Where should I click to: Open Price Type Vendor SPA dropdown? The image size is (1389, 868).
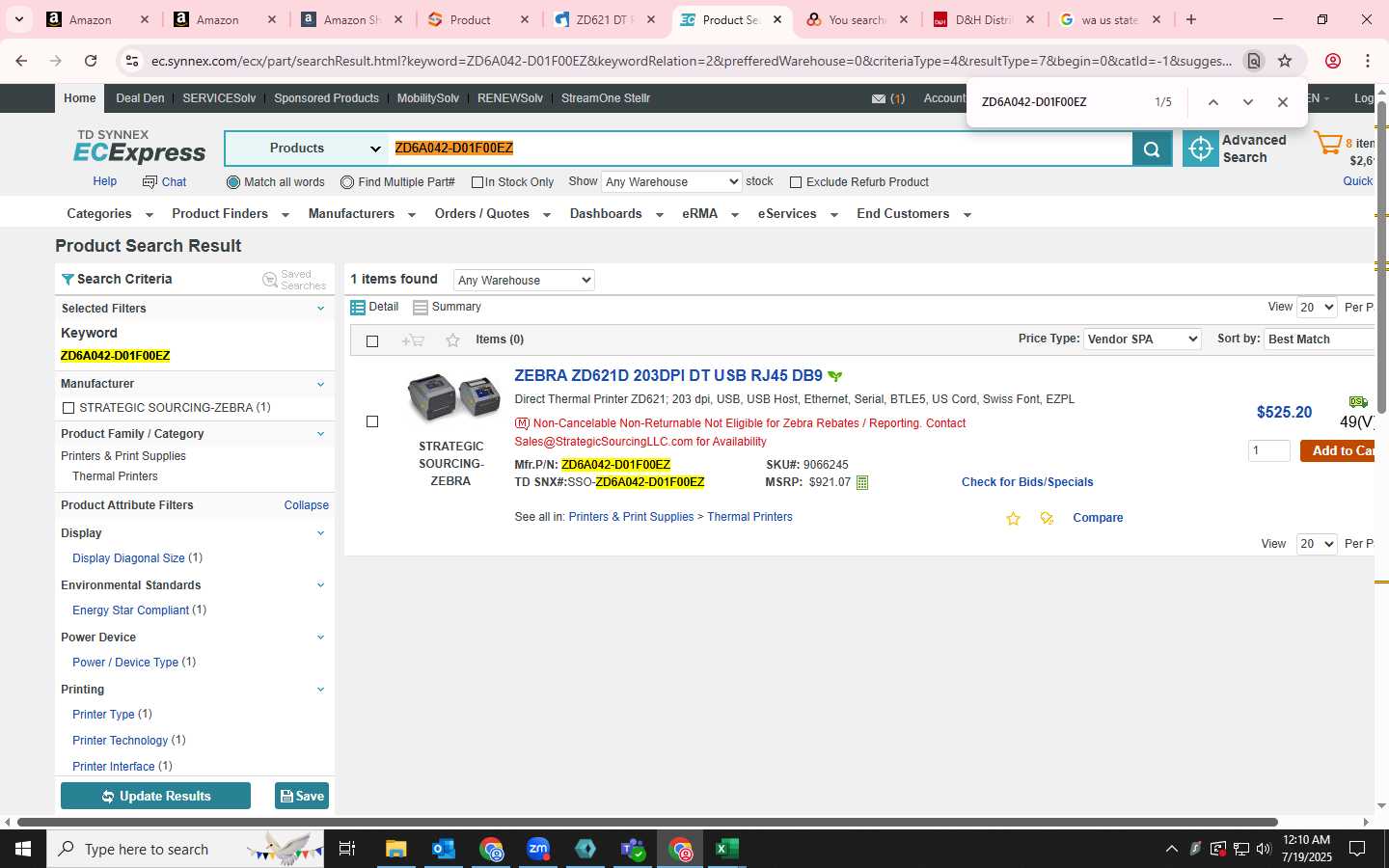1142,339
